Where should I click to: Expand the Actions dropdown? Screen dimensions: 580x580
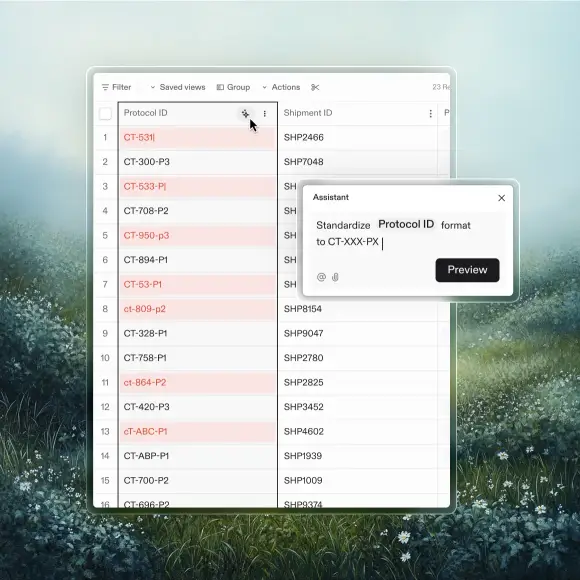[281, 87]
